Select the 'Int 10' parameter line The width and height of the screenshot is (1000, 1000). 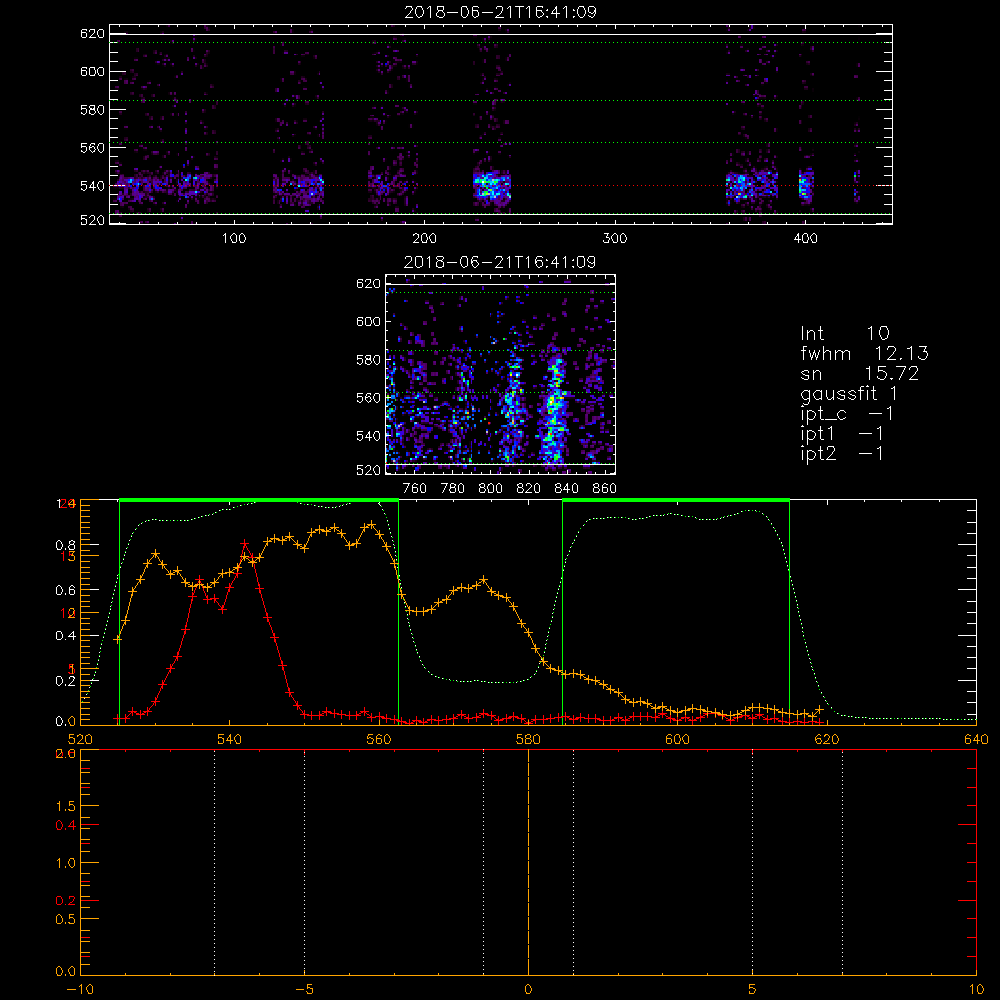tap(844, 333)
